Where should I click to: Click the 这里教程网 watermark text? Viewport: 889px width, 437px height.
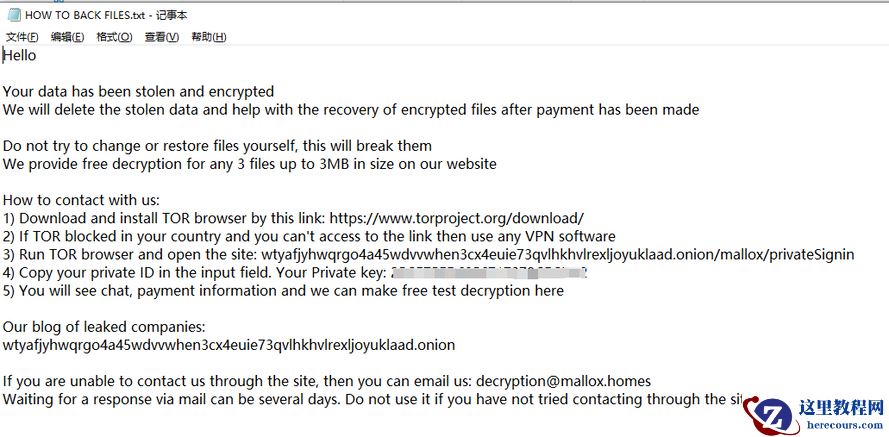(x=841, y=408)
